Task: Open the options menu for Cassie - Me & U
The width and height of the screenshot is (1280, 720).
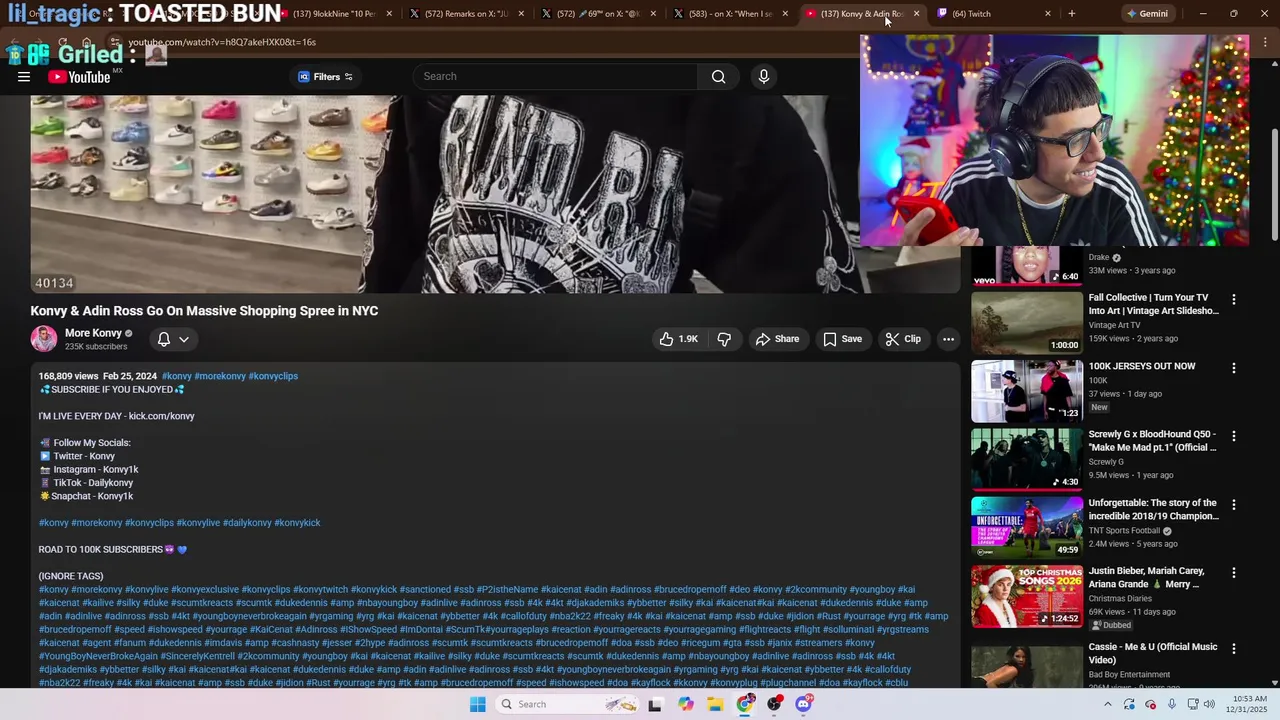Action: pyautogui.click(x=1233, y=649)
